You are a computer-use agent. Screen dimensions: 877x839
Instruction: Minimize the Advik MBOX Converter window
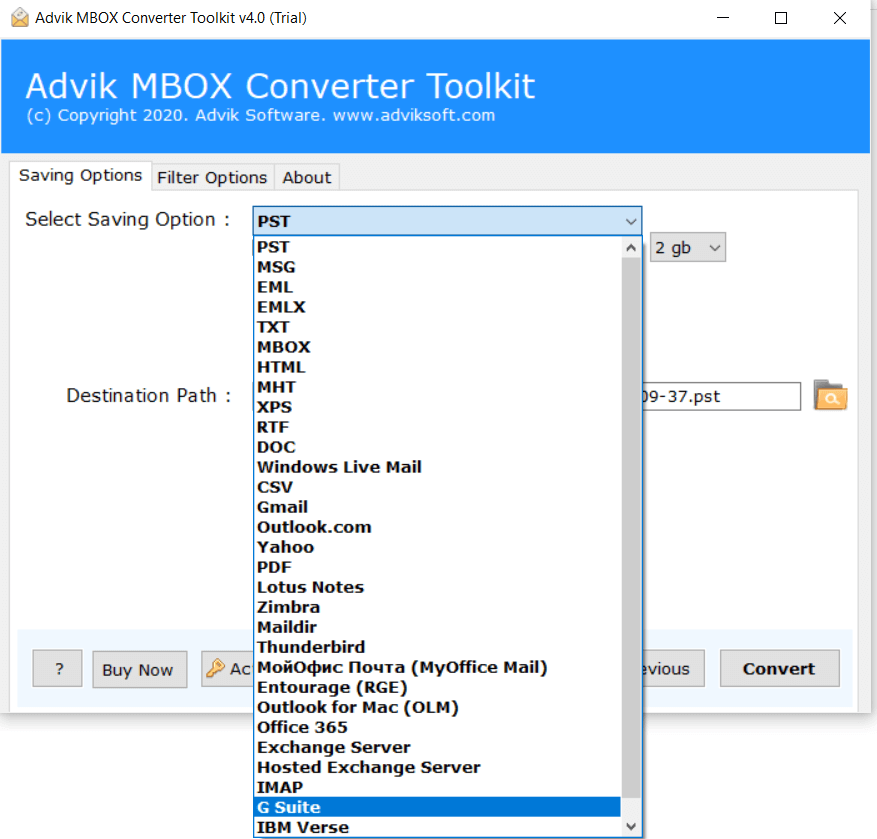pos(723,18)
